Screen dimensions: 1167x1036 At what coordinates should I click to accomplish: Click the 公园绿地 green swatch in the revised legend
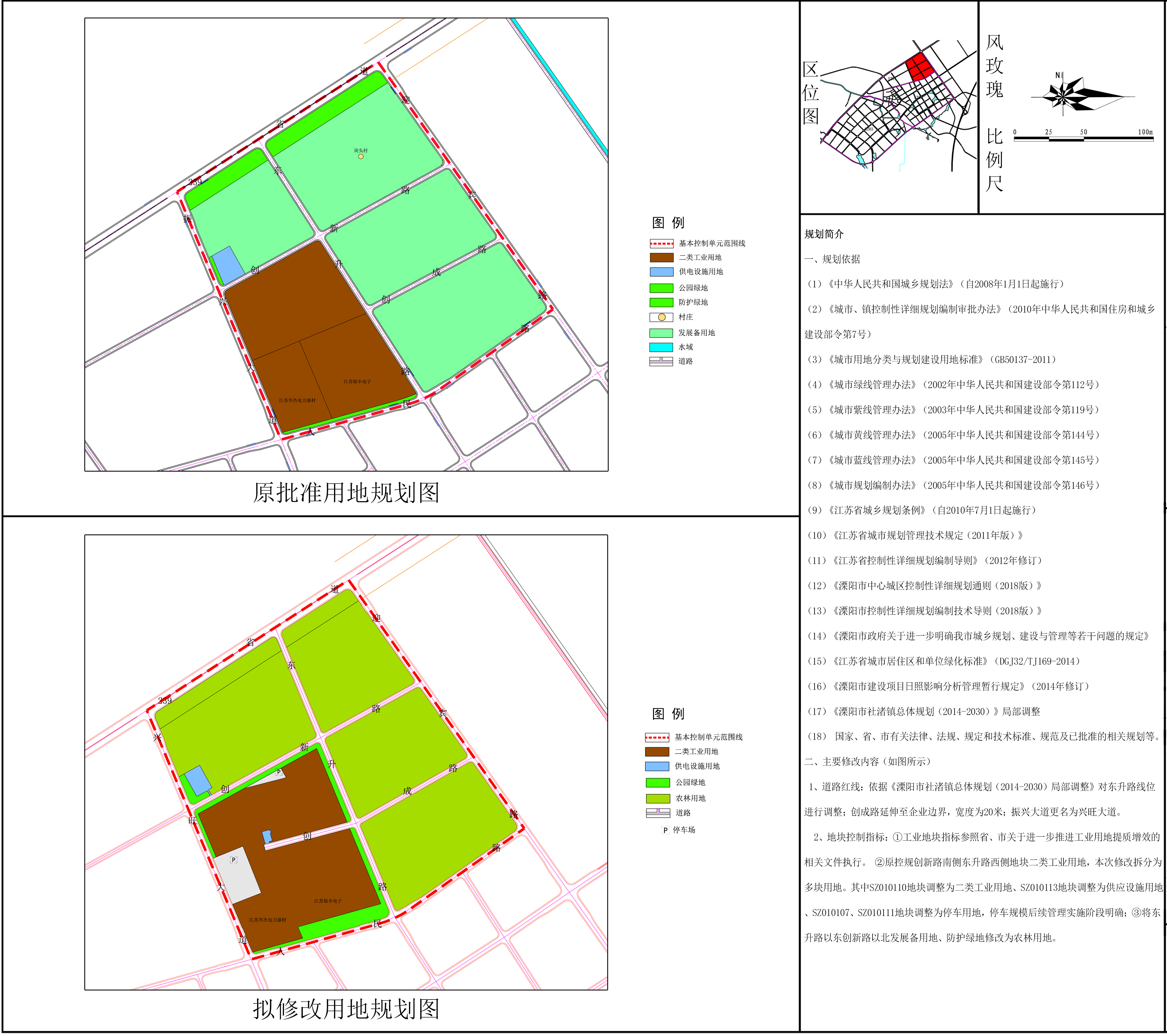tap(658, 783)
